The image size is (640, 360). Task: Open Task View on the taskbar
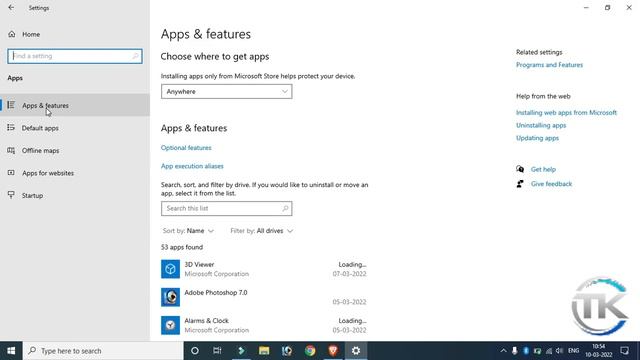217,351
